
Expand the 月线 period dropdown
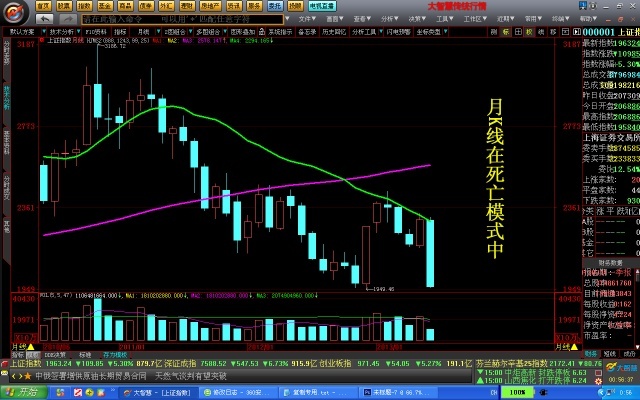point(158,31)
